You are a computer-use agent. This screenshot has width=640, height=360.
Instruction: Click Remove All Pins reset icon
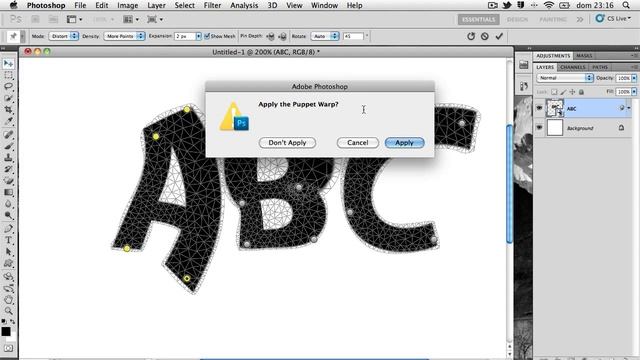[x=471, y=36]
